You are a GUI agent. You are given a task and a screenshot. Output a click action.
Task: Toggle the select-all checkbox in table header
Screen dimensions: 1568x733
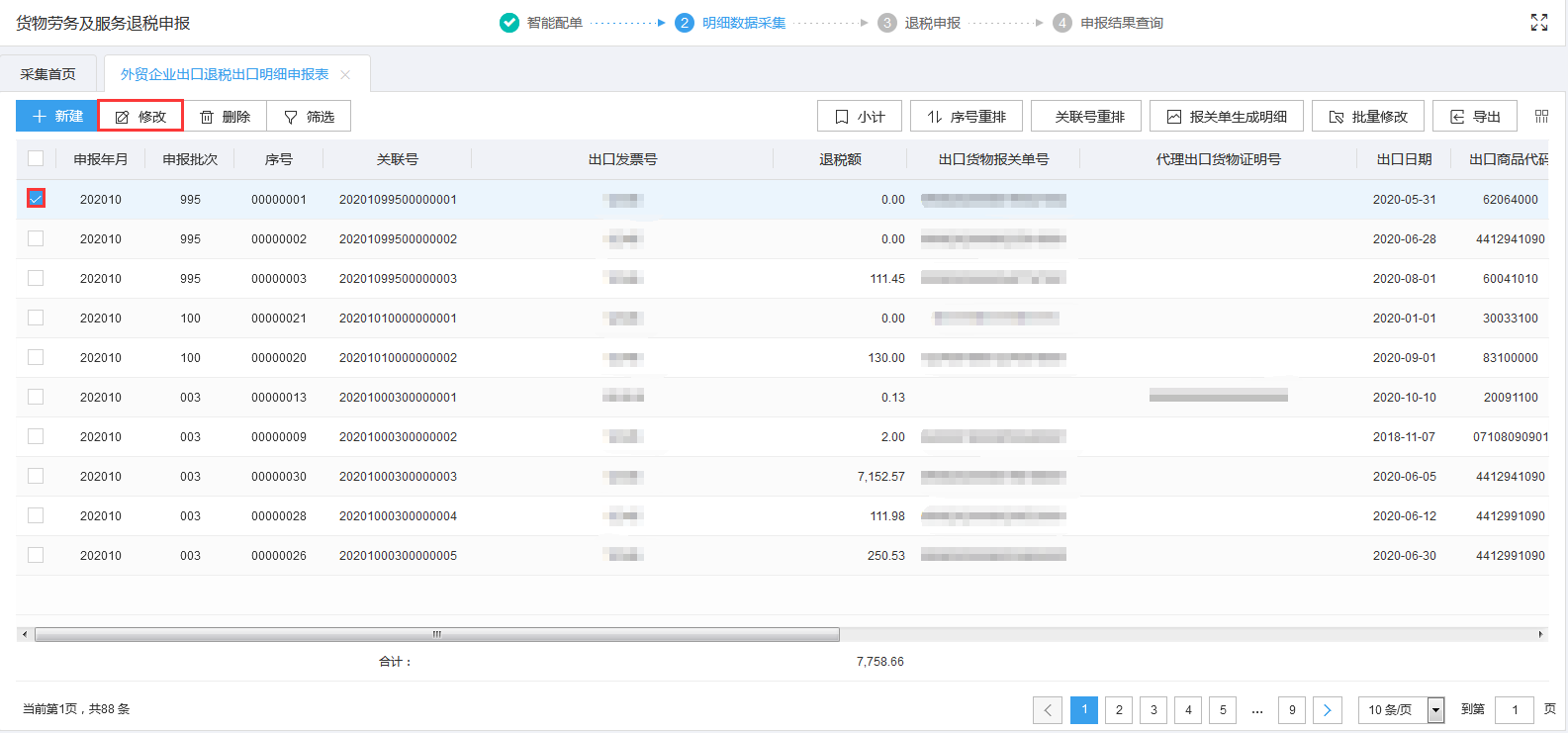coord(36,158)
